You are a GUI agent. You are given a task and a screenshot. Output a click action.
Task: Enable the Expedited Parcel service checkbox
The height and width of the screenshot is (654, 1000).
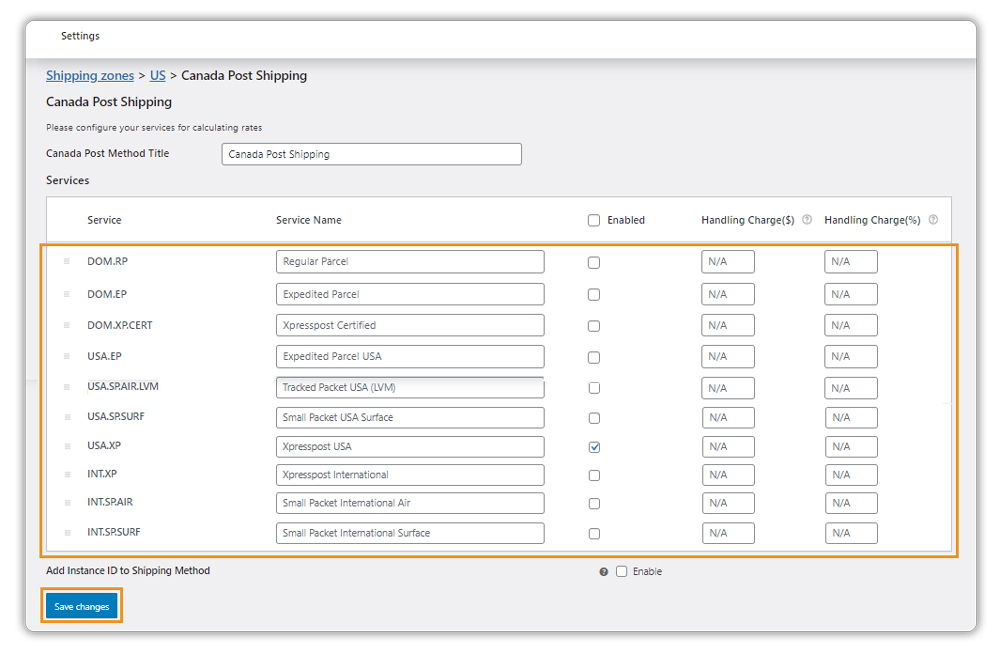(594, 295)
